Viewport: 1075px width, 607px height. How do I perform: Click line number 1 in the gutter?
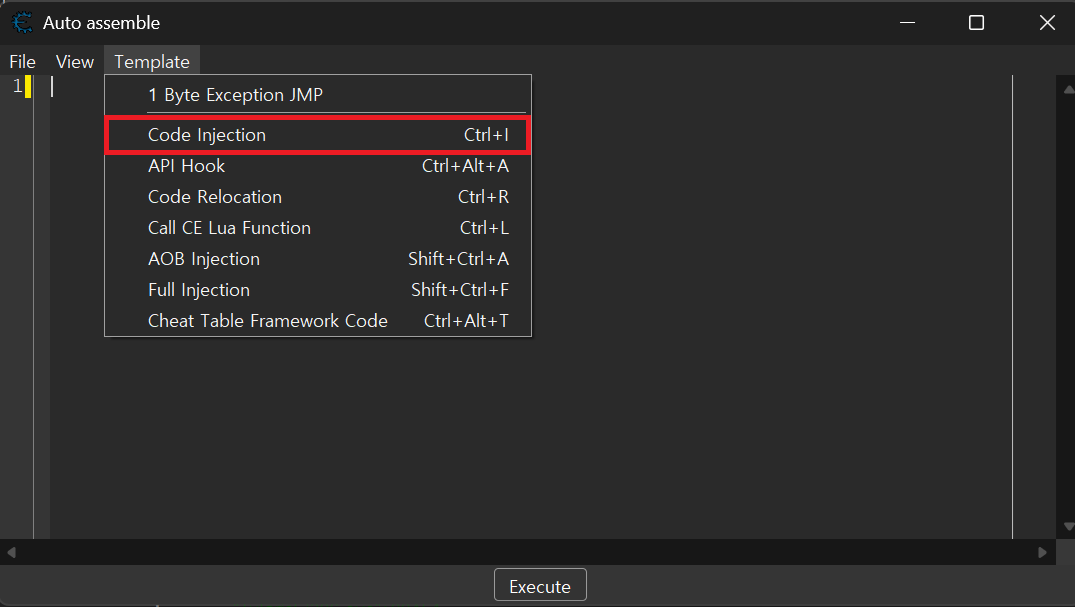coord(17,87)
